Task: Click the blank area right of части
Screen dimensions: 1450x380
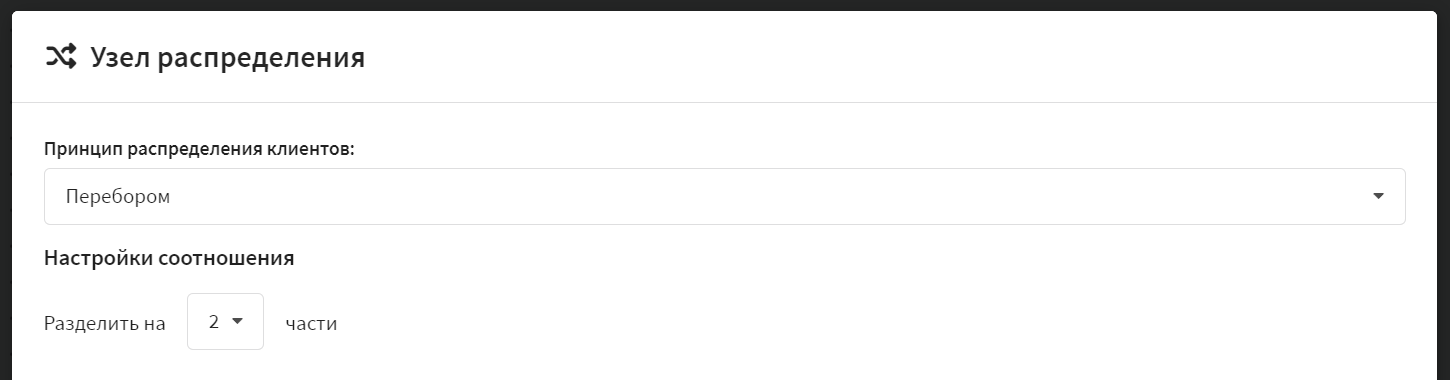Action: pos(870,323)
